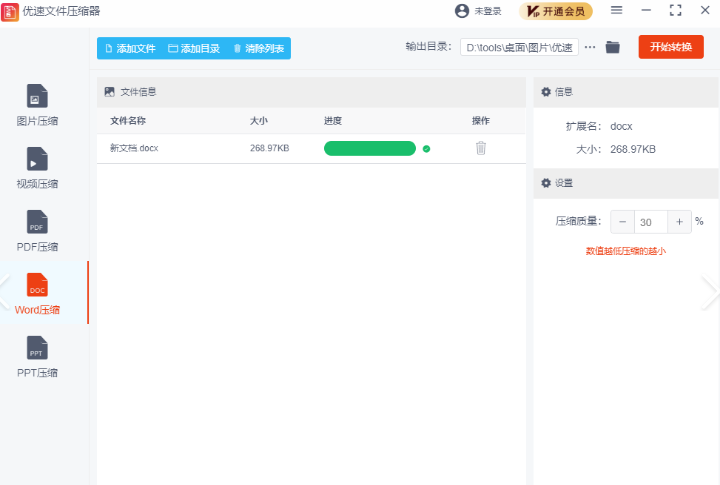Open the hamburger menu in title bar
Image resolution: width=720 pixels, height=485 pixels.
tap(617, 10)
